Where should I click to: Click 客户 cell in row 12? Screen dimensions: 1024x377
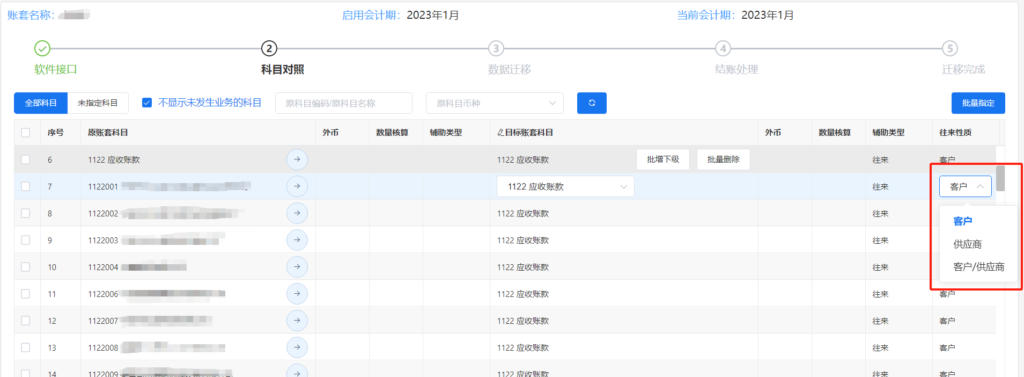(x=947, y=320)
